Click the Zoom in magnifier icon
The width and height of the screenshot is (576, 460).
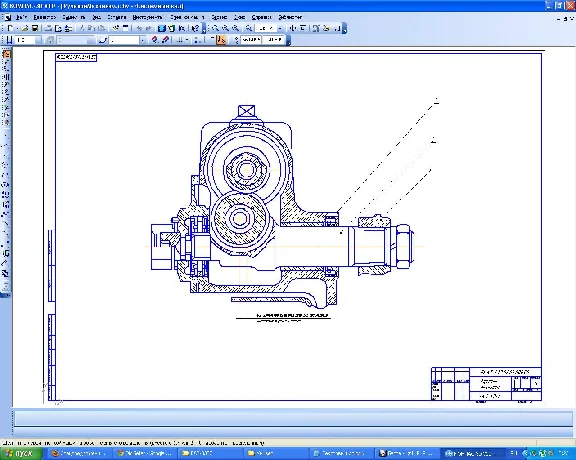pyautogui.click(x=225, y=28)
